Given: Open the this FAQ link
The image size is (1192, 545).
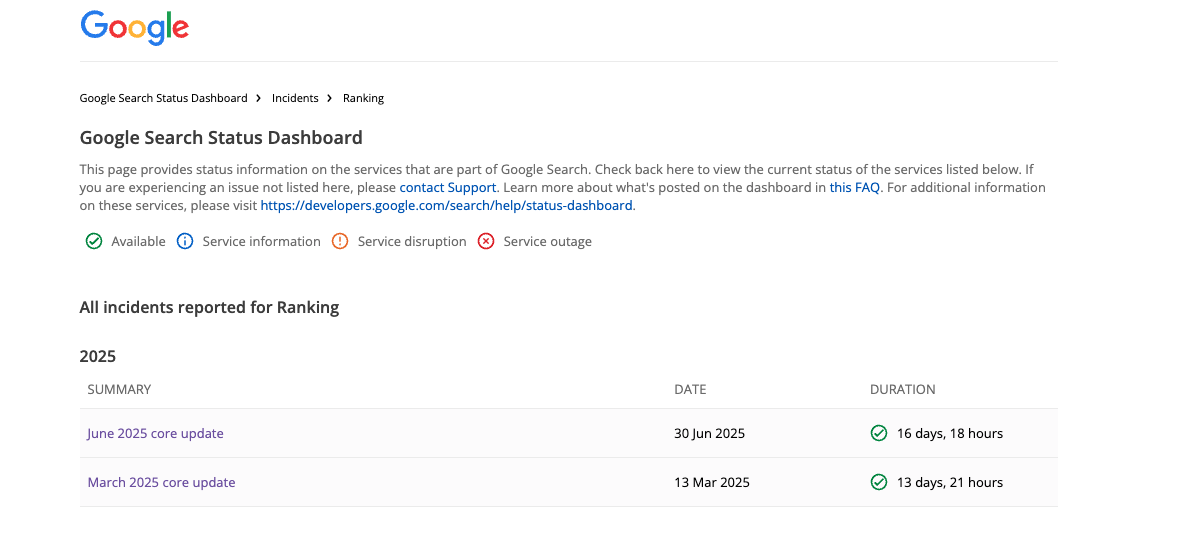Looking at the screenshot, I should (x=854, y=187).
